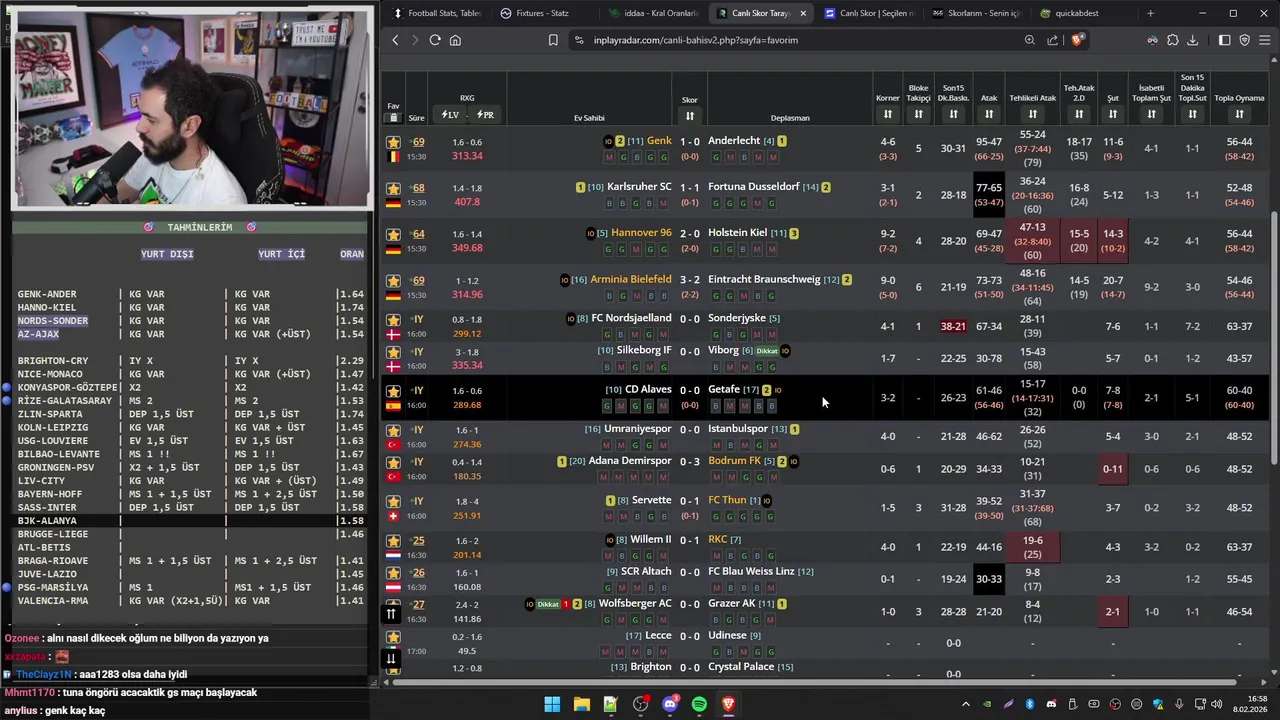Toggle the browser sidebar panel icon

pos(1224,40)
